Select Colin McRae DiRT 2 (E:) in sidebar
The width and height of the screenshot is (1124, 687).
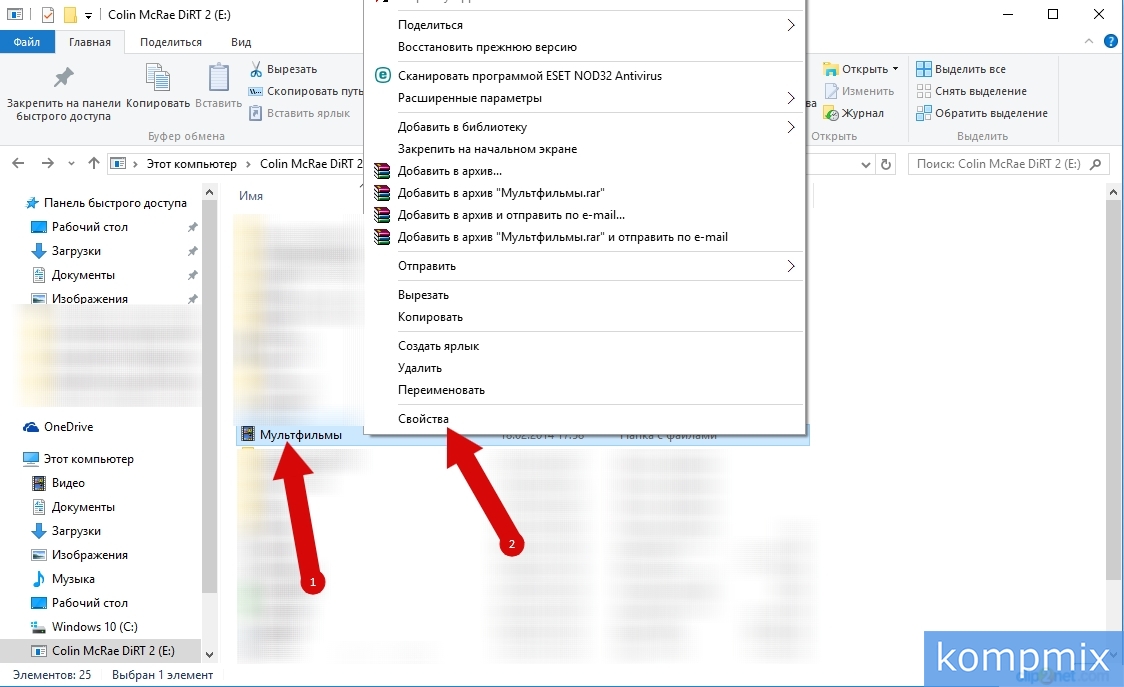click(x=100, y=650)
